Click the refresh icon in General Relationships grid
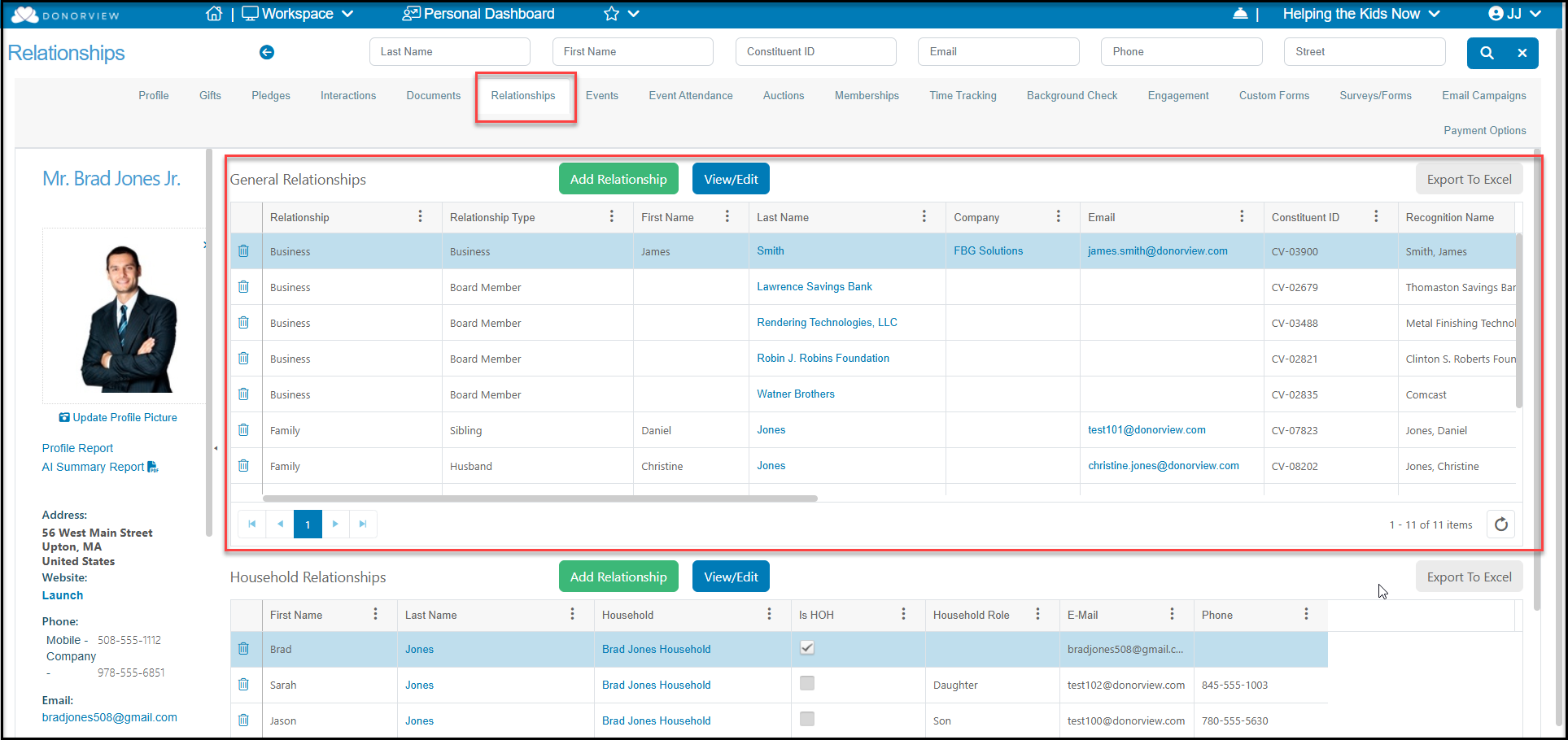Screen dimensions: 1568x740 pyautogui.click(x=1501, y=525)
